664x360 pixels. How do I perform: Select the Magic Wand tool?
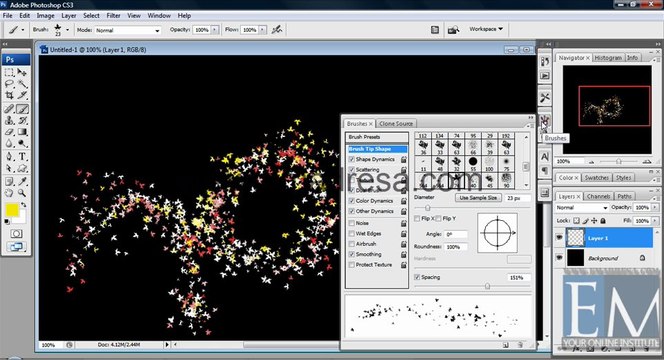(22, 84)
